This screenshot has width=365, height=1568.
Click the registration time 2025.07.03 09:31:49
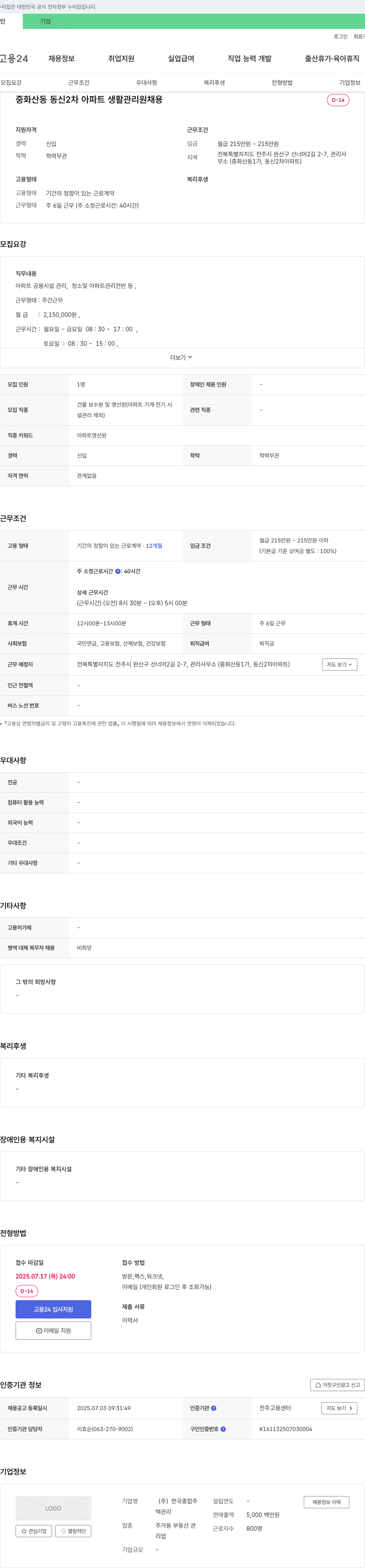click(x=103, y=1408)
